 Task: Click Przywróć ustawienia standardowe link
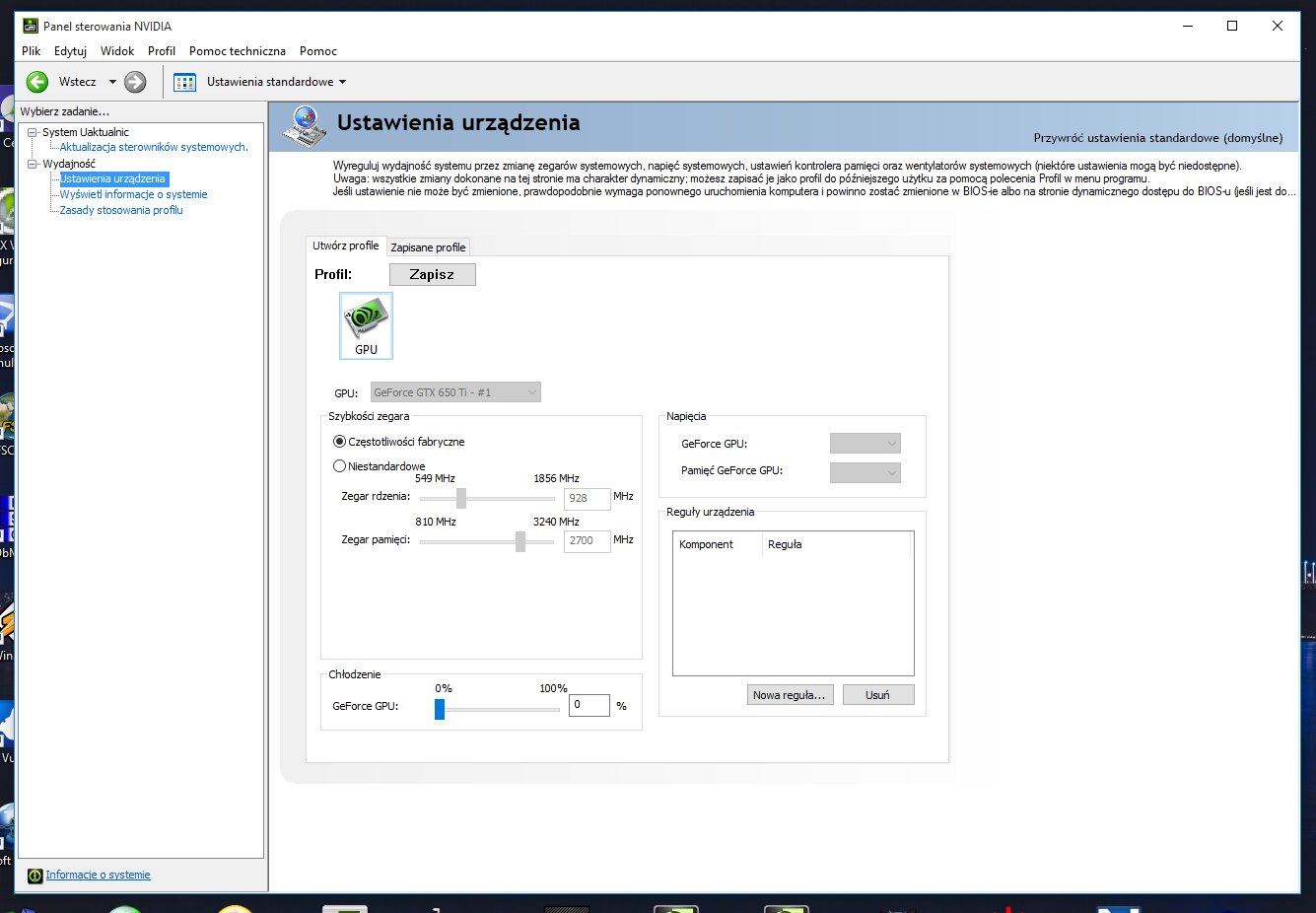1158,138
